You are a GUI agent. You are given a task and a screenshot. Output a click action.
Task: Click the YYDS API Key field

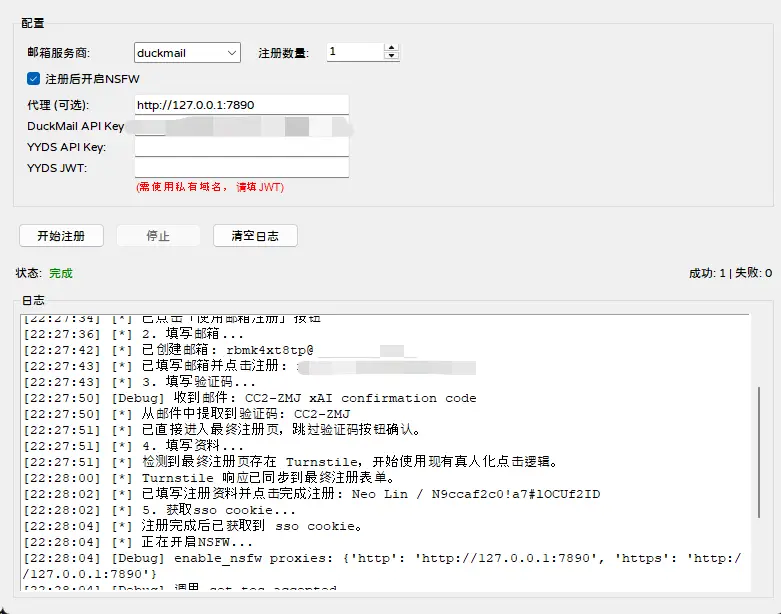tap(242, 147)
